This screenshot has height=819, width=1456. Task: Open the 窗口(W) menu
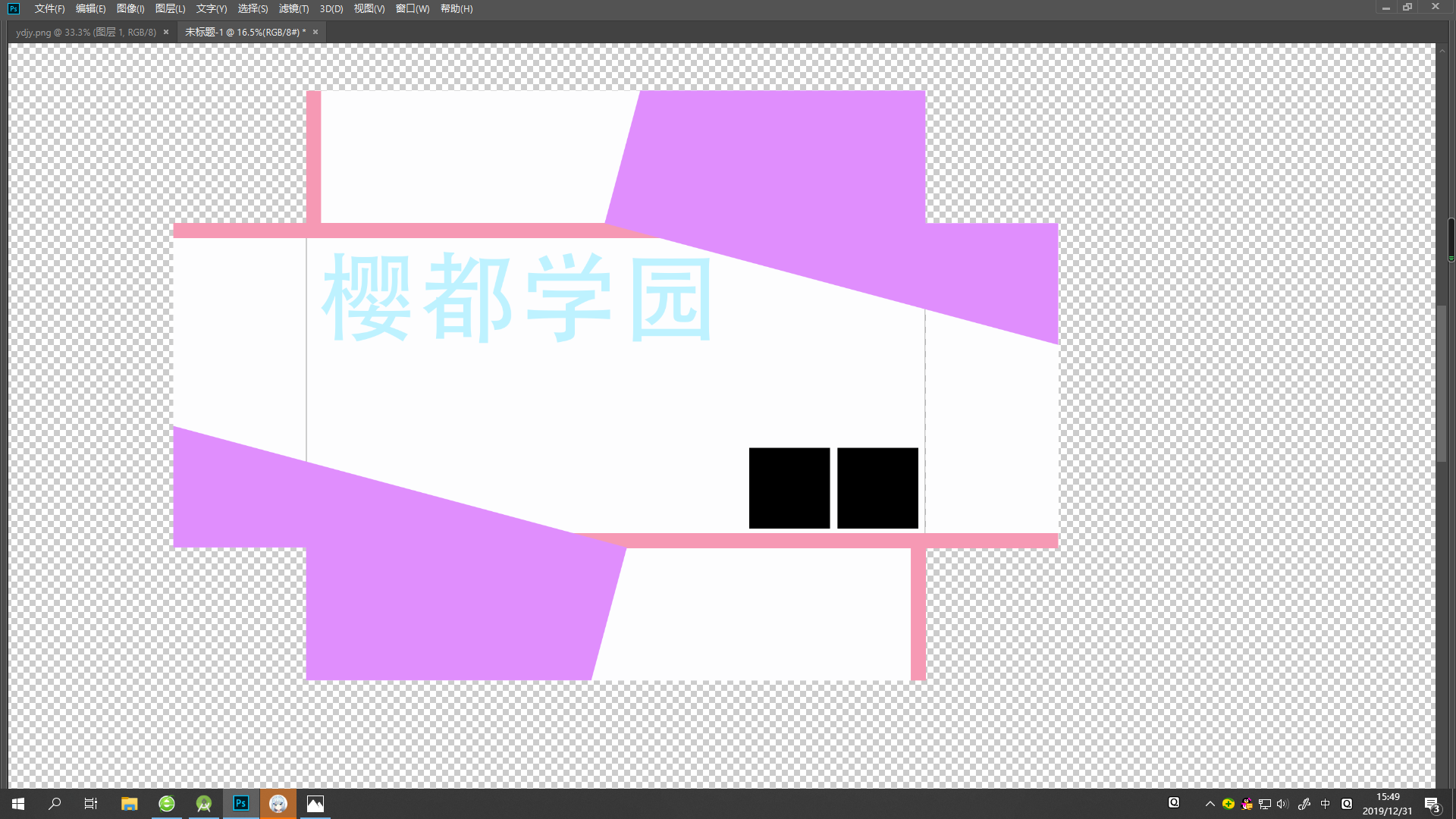[x=413, y=9]
